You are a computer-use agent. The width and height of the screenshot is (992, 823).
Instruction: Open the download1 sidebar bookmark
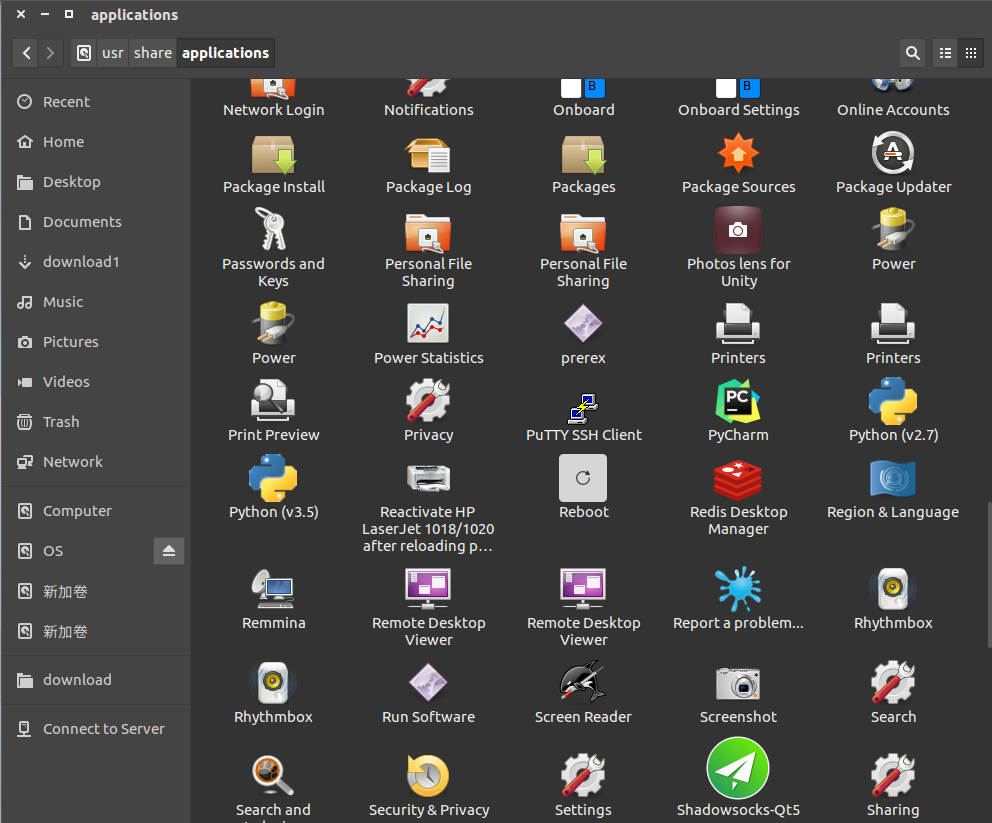[96, 262]
